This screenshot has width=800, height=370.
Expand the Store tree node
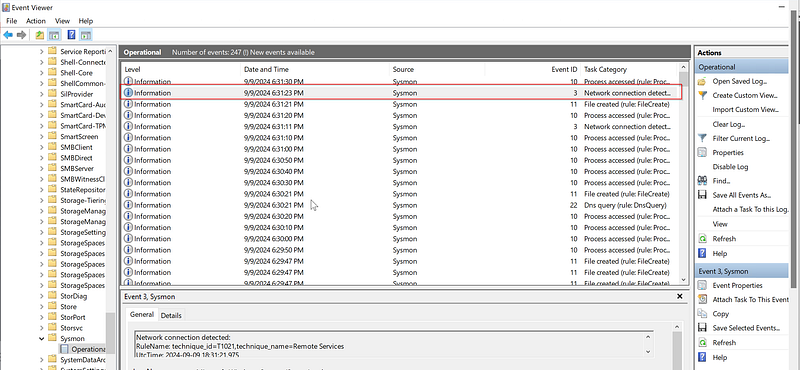click(x=42, y=307)
